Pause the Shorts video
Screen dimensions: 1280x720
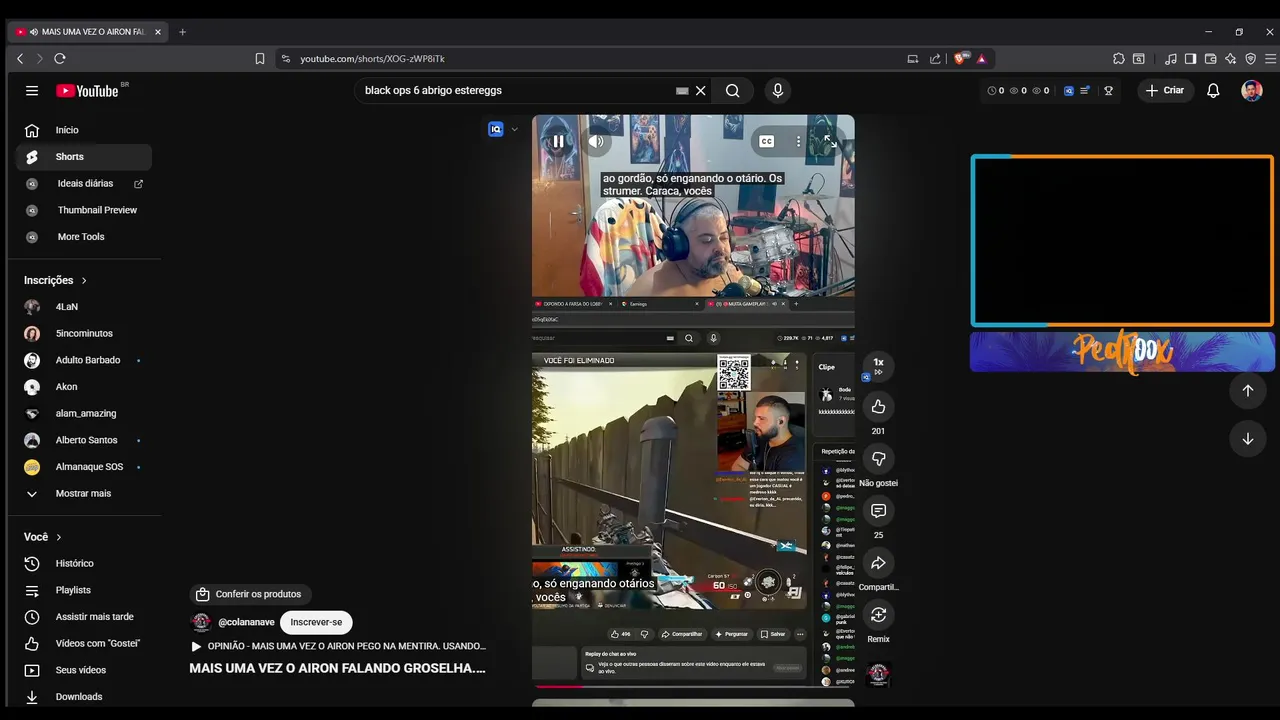pos(558,141)
